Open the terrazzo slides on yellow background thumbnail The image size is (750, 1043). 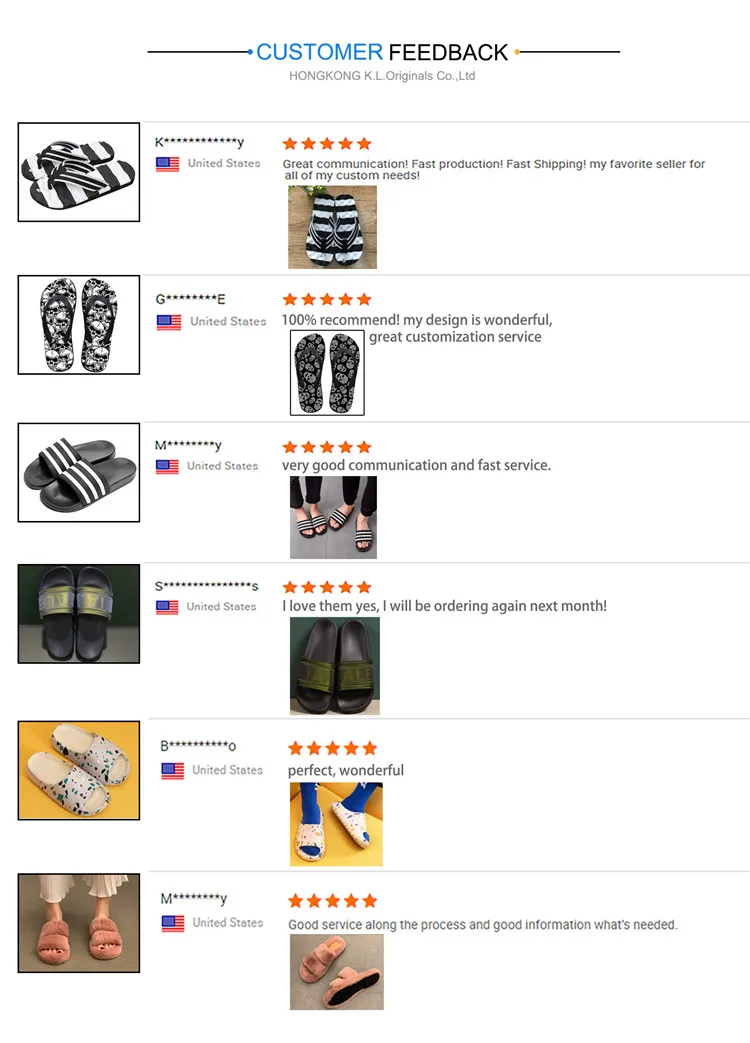pyautogui.click(x=78, y=770)
